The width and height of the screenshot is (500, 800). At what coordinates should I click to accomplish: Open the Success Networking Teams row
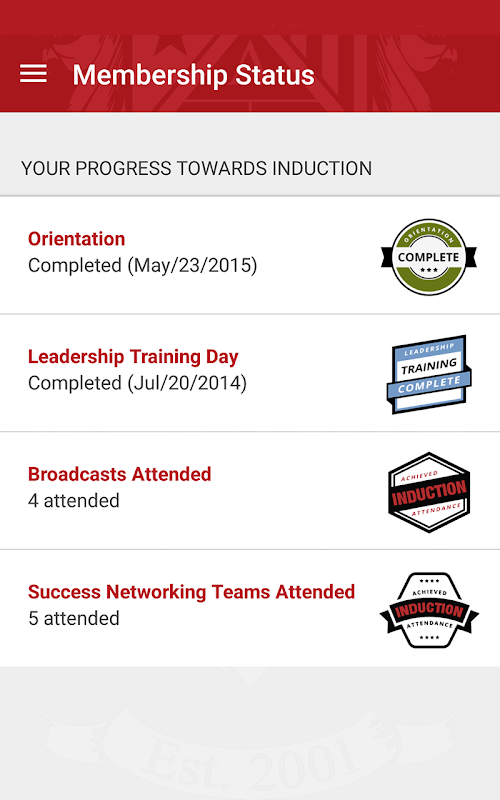pyautogui.click(x=250, y=608)
